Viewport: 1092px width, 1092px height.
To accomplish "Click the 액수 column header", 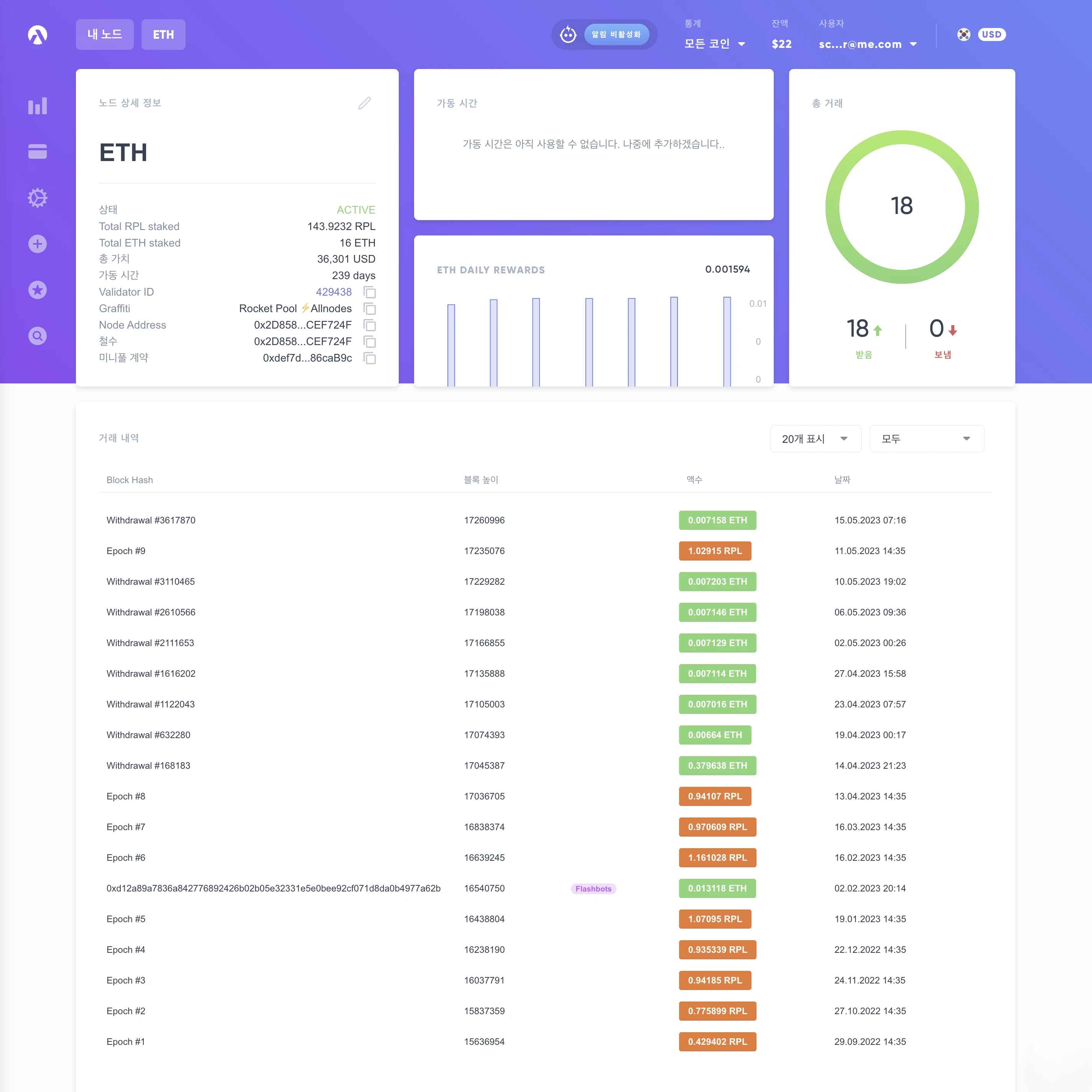I will click(694, 480).
